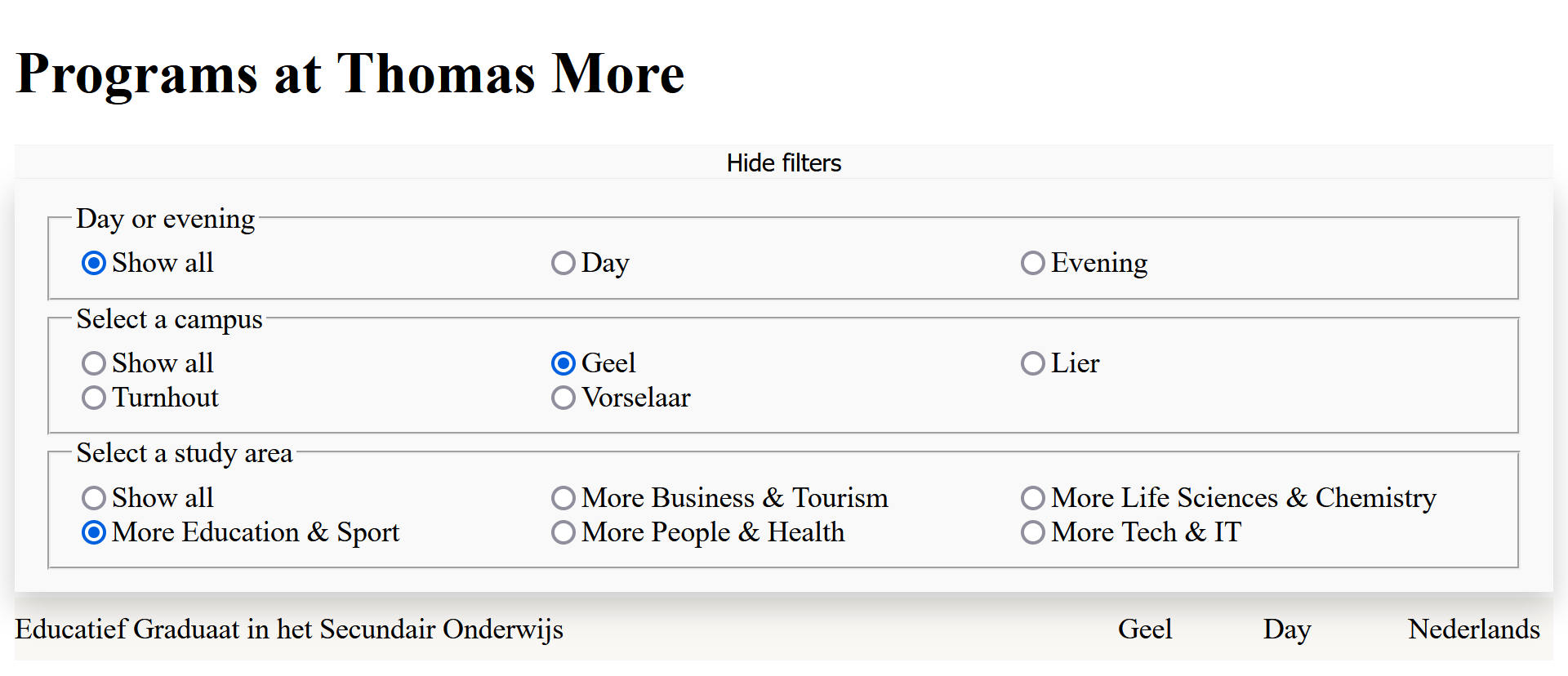Click the Geel campus cell in results
This screenshot has width=1568, height=676.
(x=1144, y=629)
